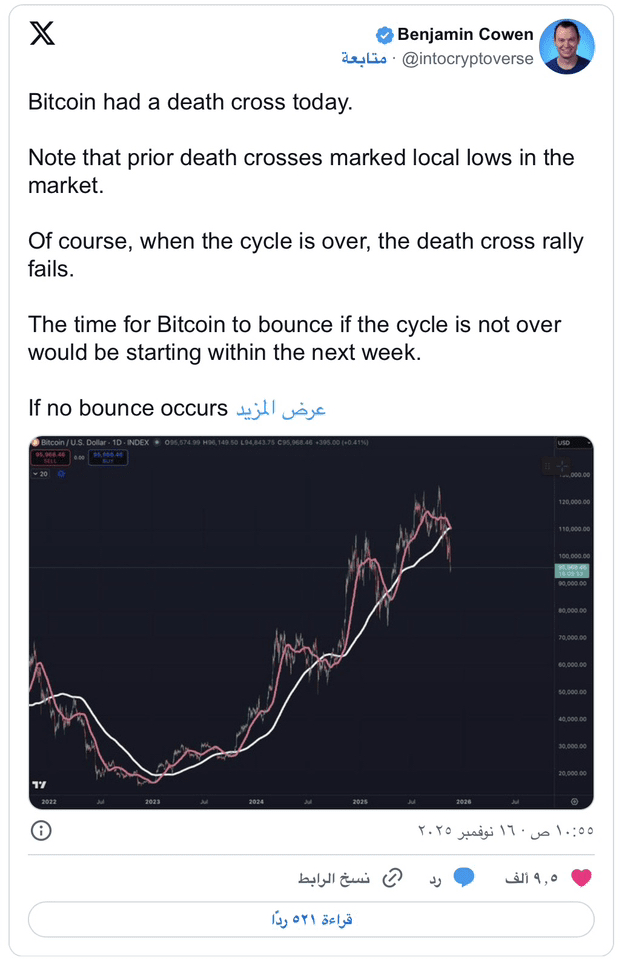
Task: Click the X logo icon
Action: [42, 34]
